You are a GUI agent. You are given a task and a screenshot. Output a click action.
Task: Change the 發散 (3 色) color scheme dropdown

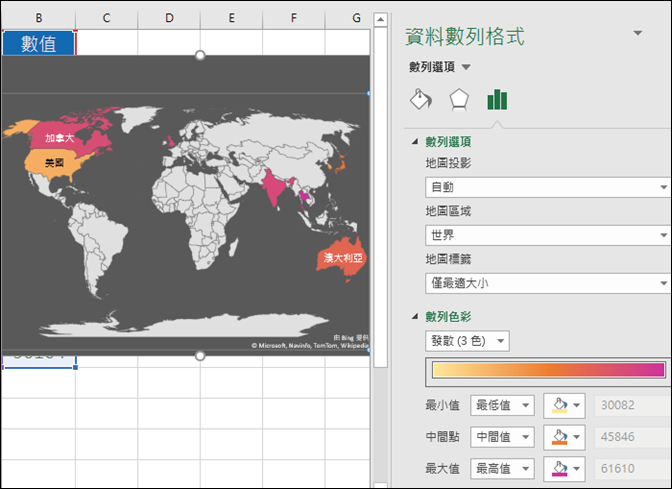pos(467,341)
